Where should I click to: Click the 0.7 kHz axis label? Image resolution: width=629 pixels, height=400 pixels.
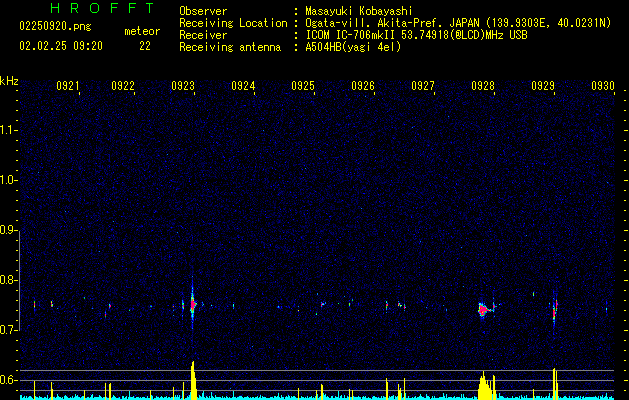point(8,330)
